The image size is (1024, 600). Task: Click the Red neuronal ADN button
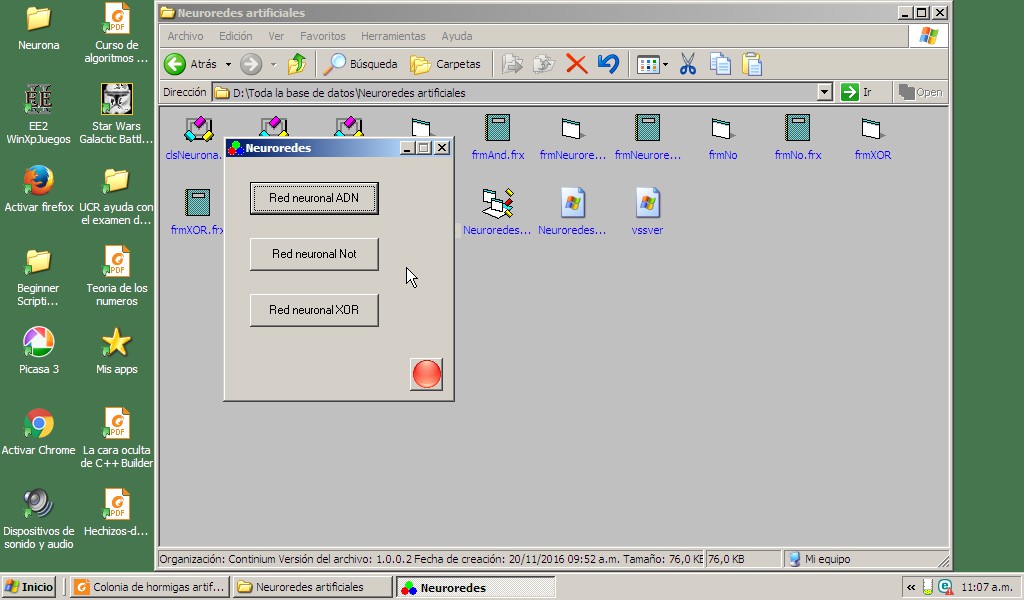[x=314, y=198]
